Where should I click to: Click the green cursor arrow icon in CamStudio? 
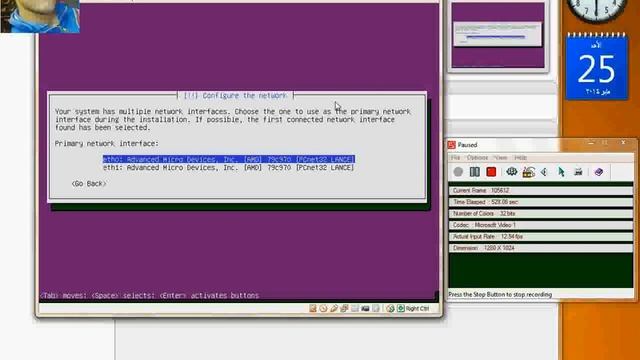(x=561, y=172)
